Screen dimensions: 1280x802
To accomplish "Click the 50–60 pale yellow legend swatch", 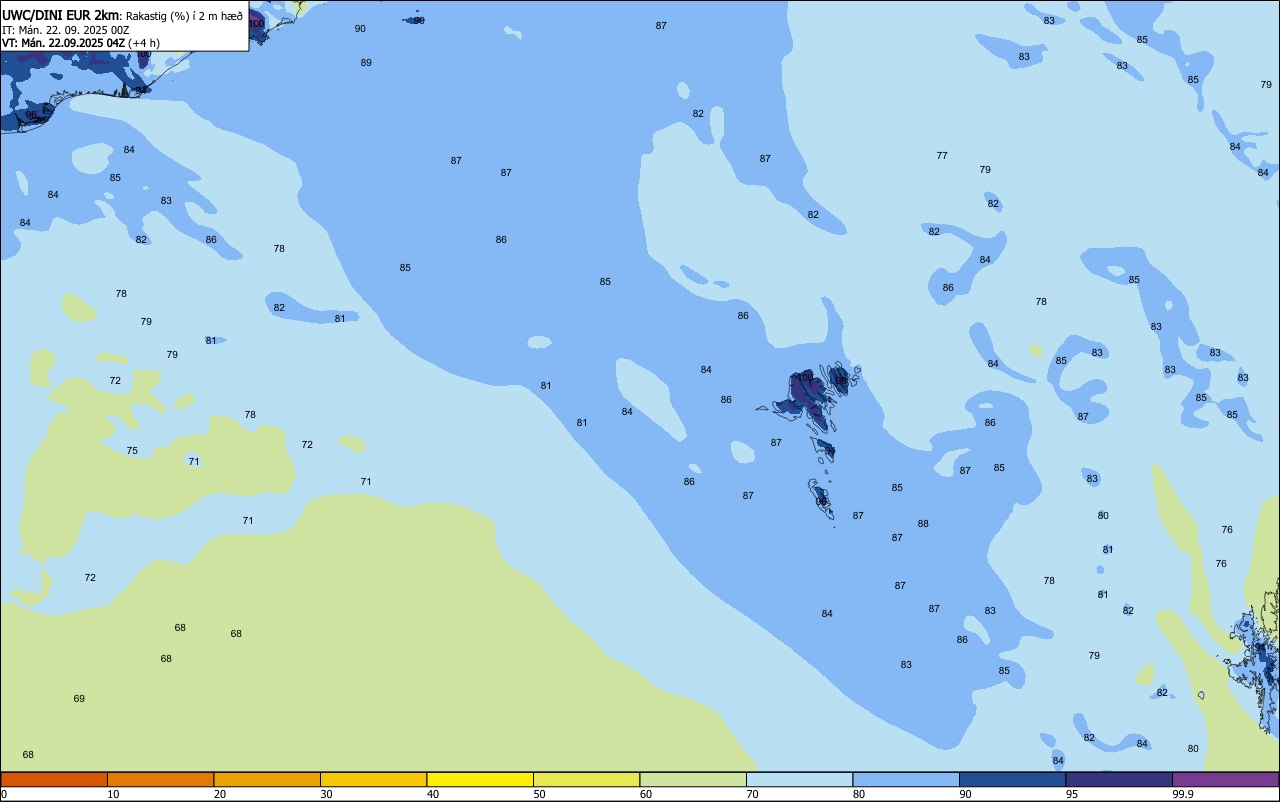I will 586,779.
